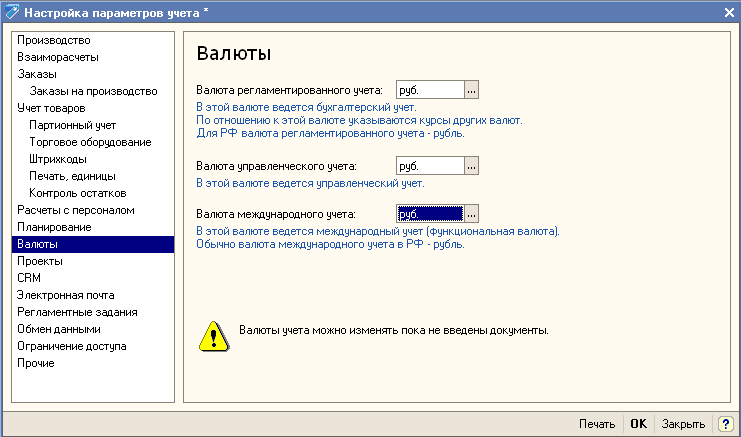The height and width of the screenshot is (437, 741).
Task: Click hint about курсы других валют
Action: (x=359, y=120)
